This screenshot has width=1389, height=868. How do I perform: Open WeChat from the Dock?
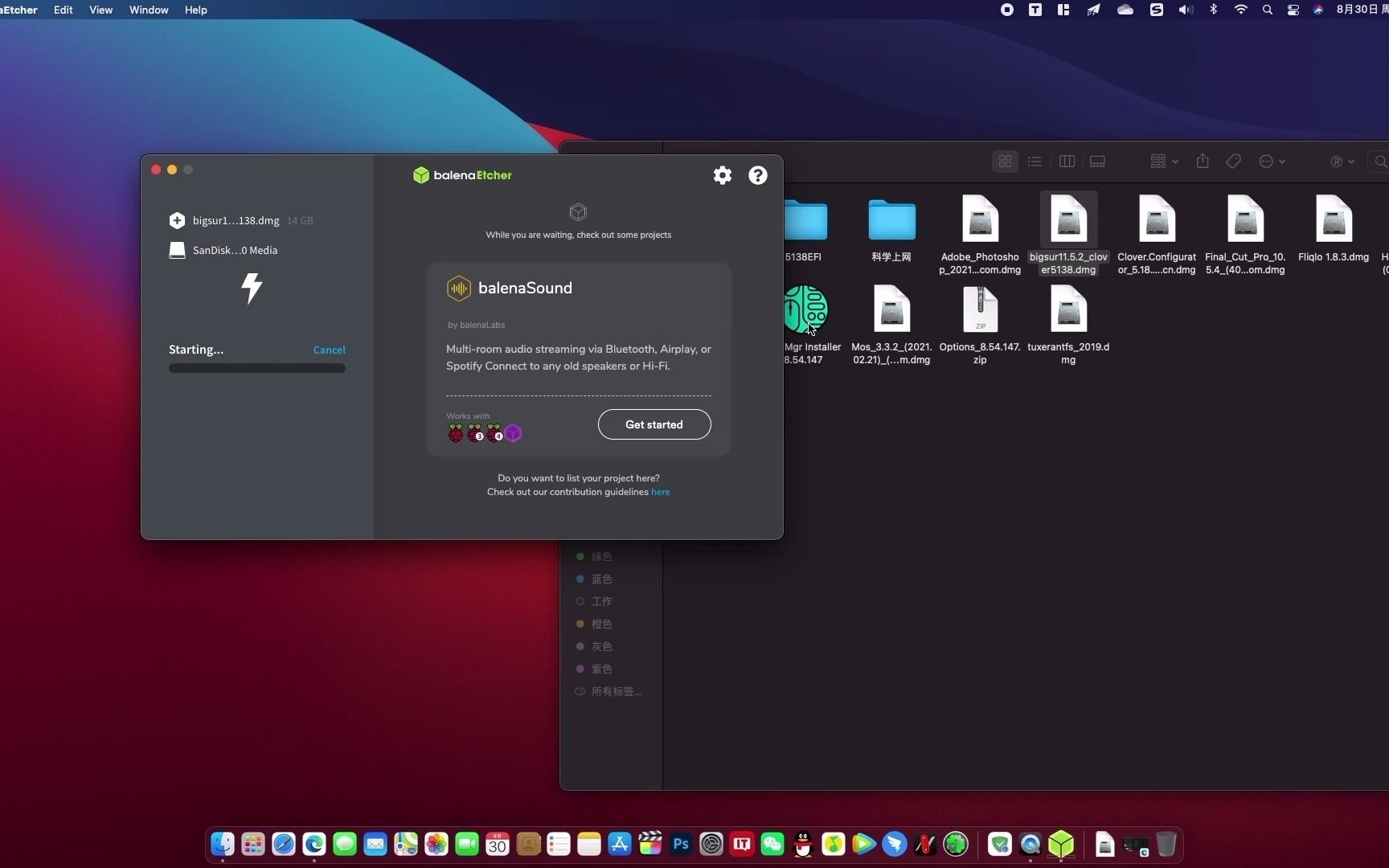pos(772,844)
